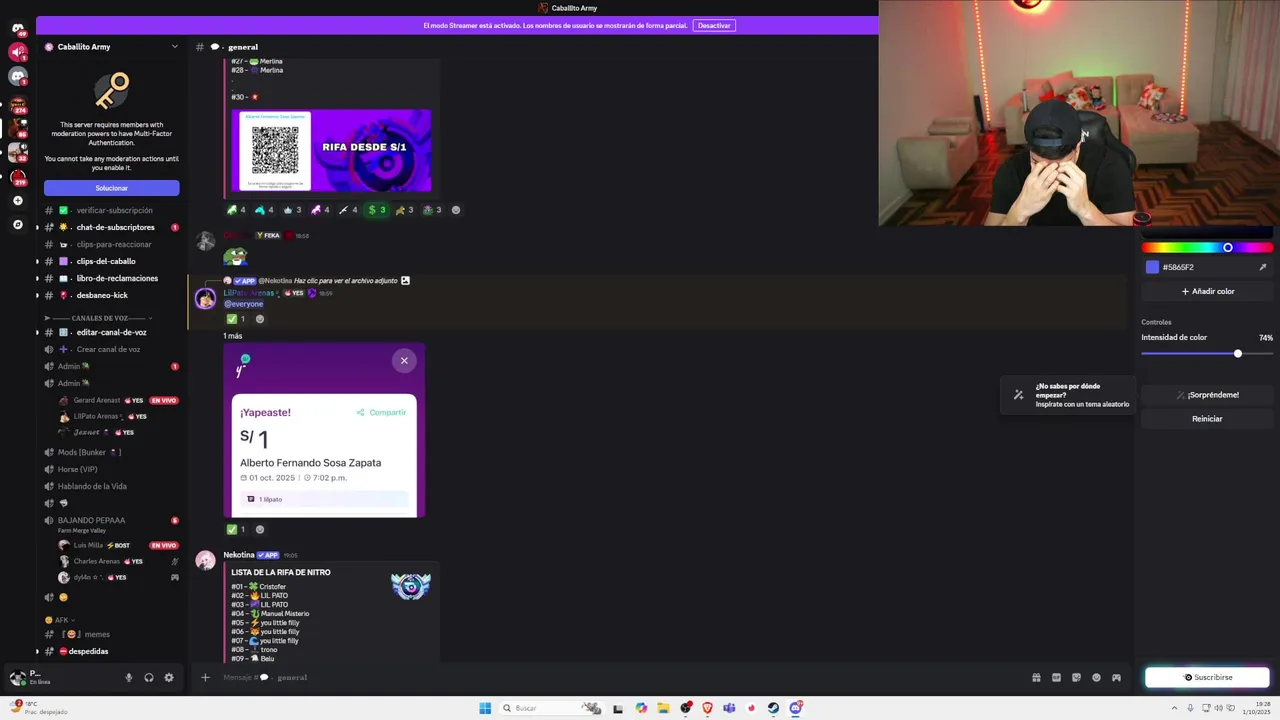Add reaction after the raffle reactions row
Image resolution: width=1280 pixels, height=720 pixels.
pos(456,210)
